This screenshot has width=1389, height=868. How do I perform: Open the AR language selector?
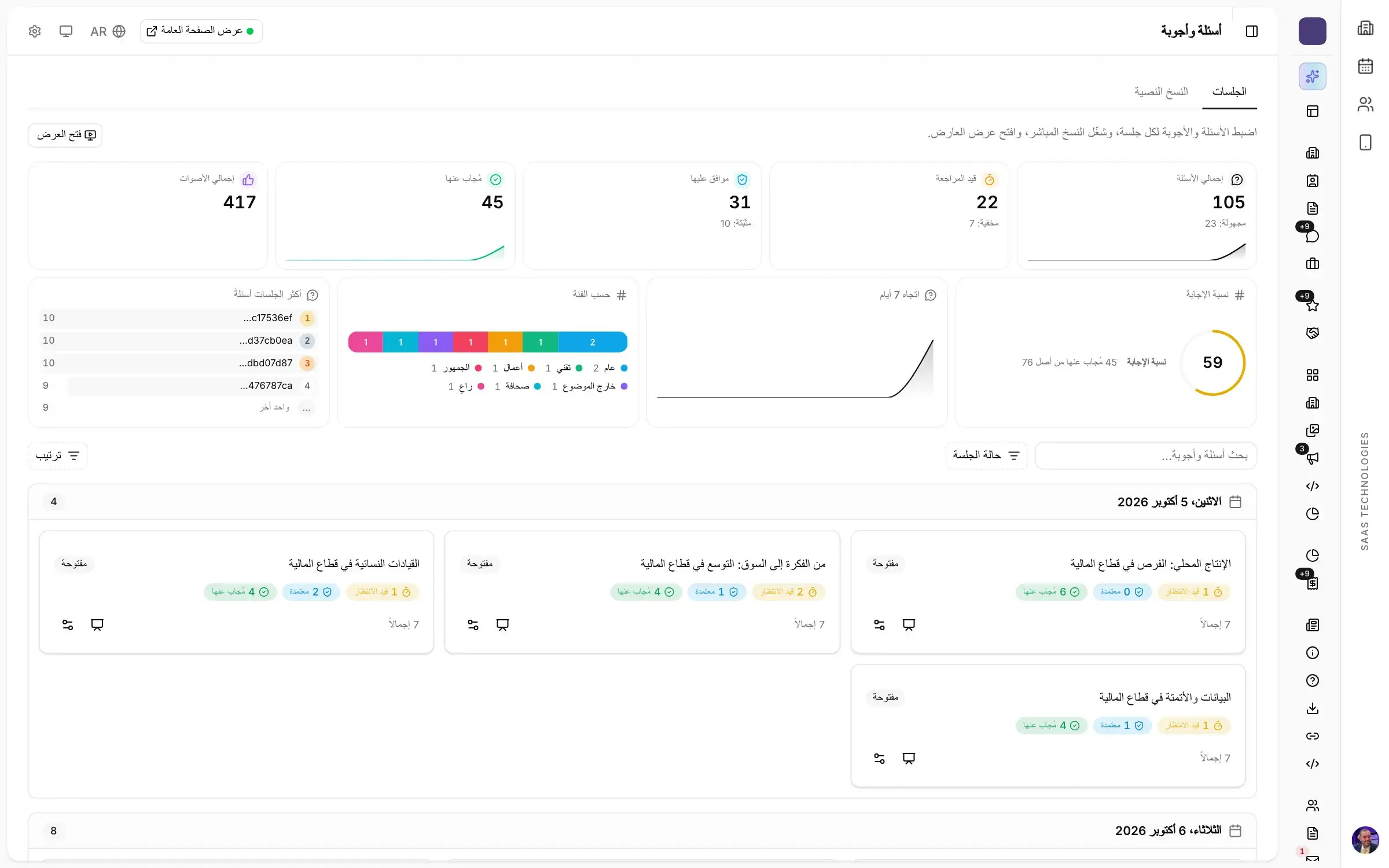pyautogui.click(x=108, y=31)
